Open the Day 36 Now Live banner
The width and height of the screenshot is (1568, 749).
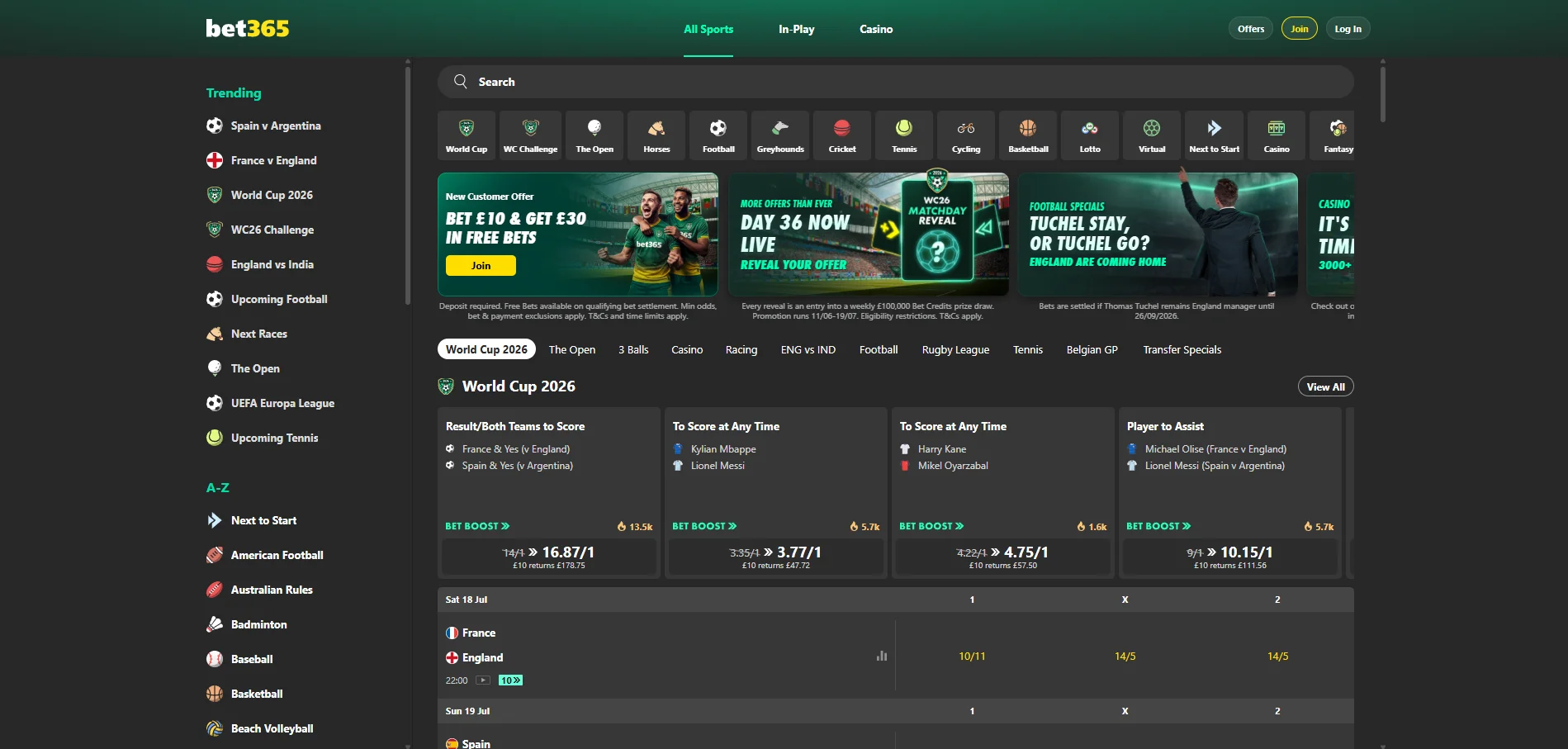pos(869,235)
